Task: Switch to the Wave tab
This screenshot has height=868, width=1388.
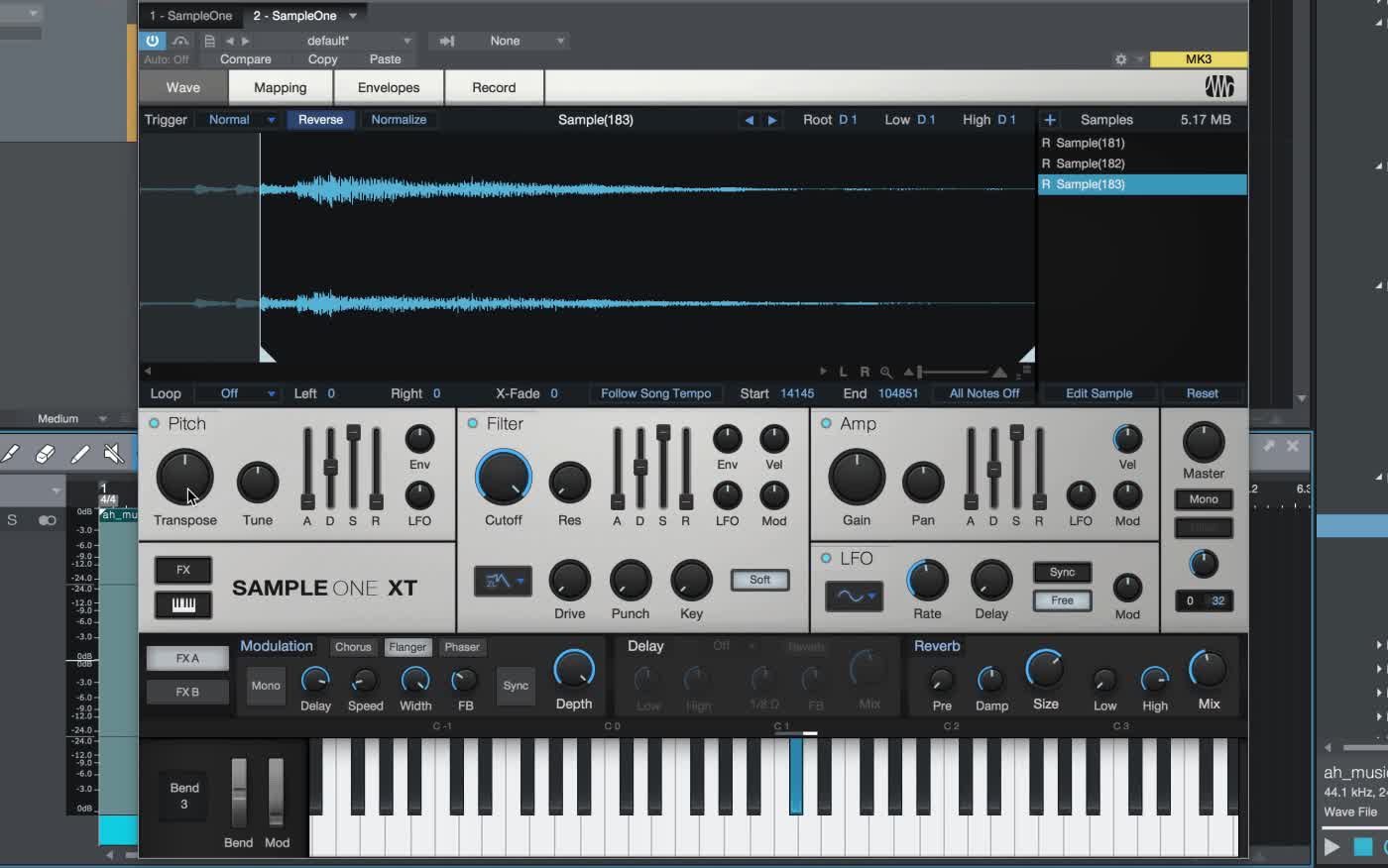Action: pyautogui.click(x=183, y=87)
